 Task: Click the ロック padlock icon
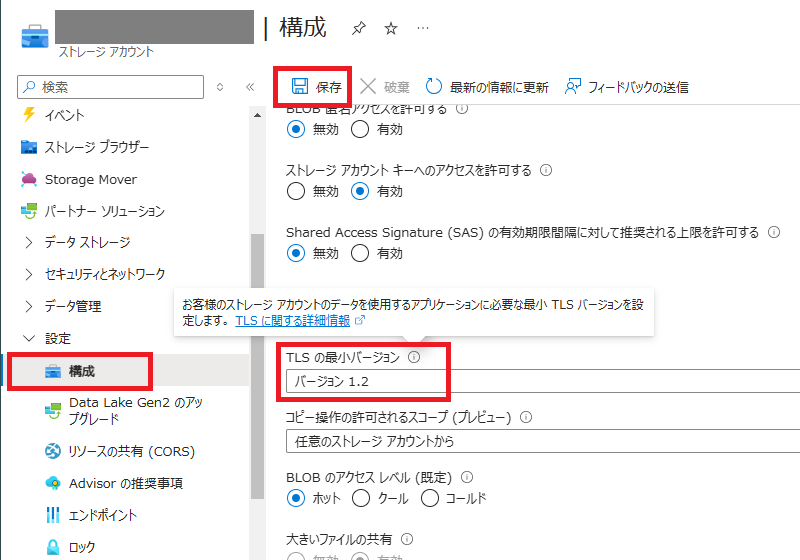click(x=53, y=547)
